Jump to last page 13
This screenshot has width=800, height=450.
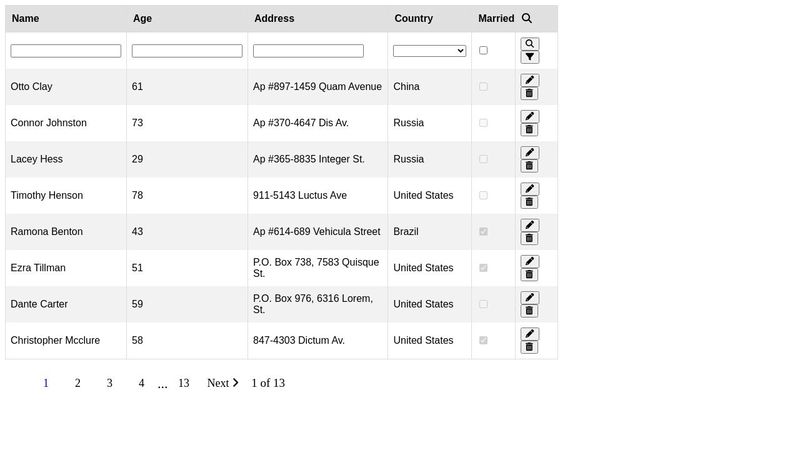pyautogui.click(x=183, y=383)
